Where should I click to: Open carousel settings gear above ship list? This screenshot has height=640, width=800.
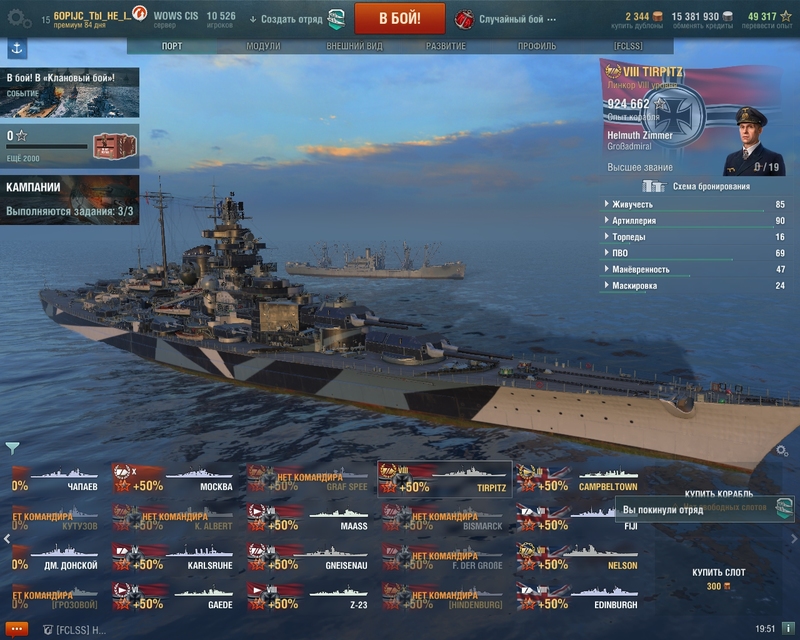[x=782, y=450]
